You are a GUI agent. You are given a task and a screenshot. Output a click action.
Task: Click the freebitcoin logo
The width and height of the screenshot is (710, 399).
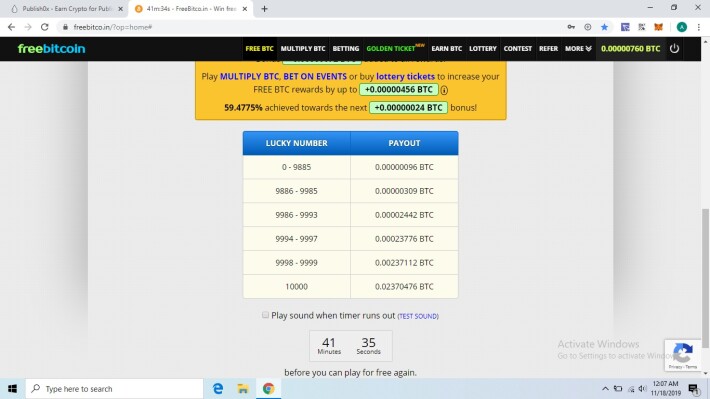click(51, 48)
